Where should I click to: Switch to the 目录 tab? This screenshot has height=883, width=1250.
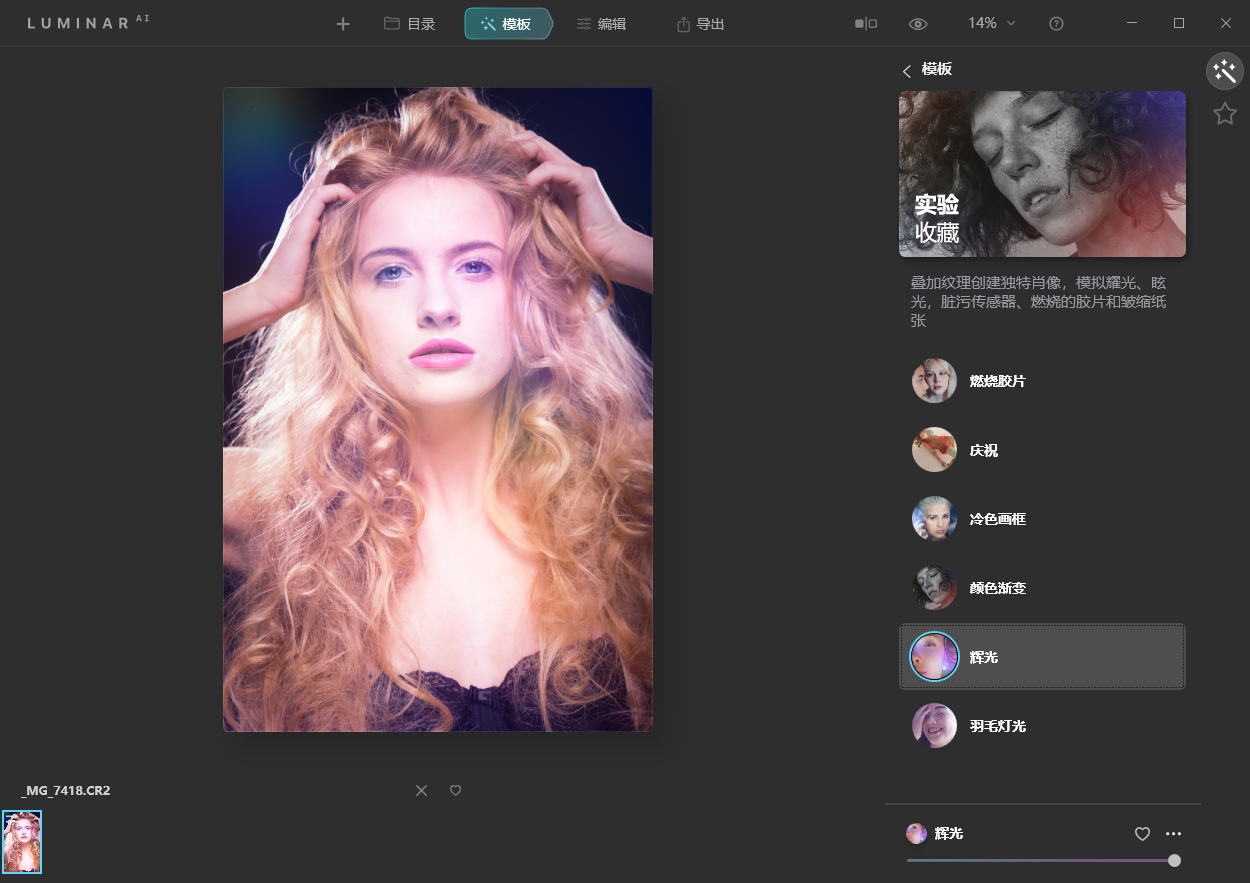[x=410, y=24]
